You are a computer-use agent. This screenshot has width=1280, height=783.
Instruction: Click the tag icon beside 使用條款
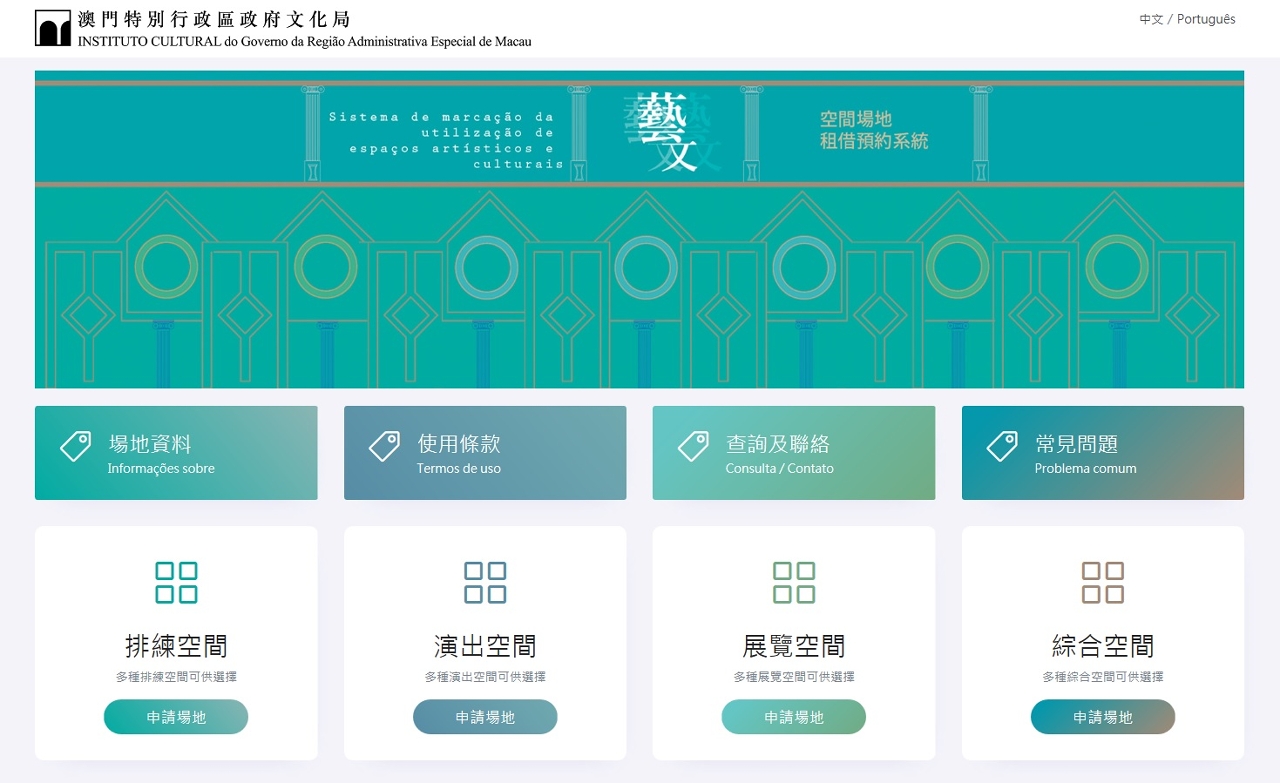384,446
